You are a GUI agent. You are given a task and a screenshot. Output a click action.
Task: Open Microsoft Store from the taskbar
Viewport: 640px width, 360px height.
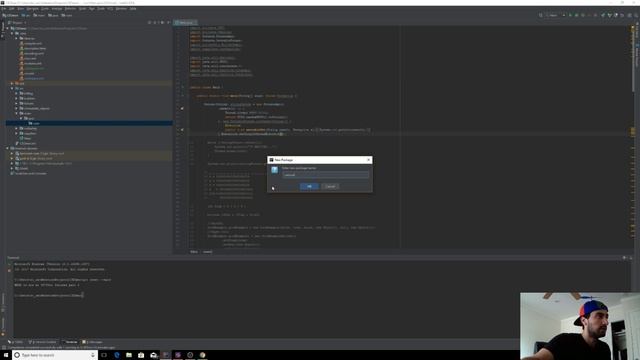(141, 355)
